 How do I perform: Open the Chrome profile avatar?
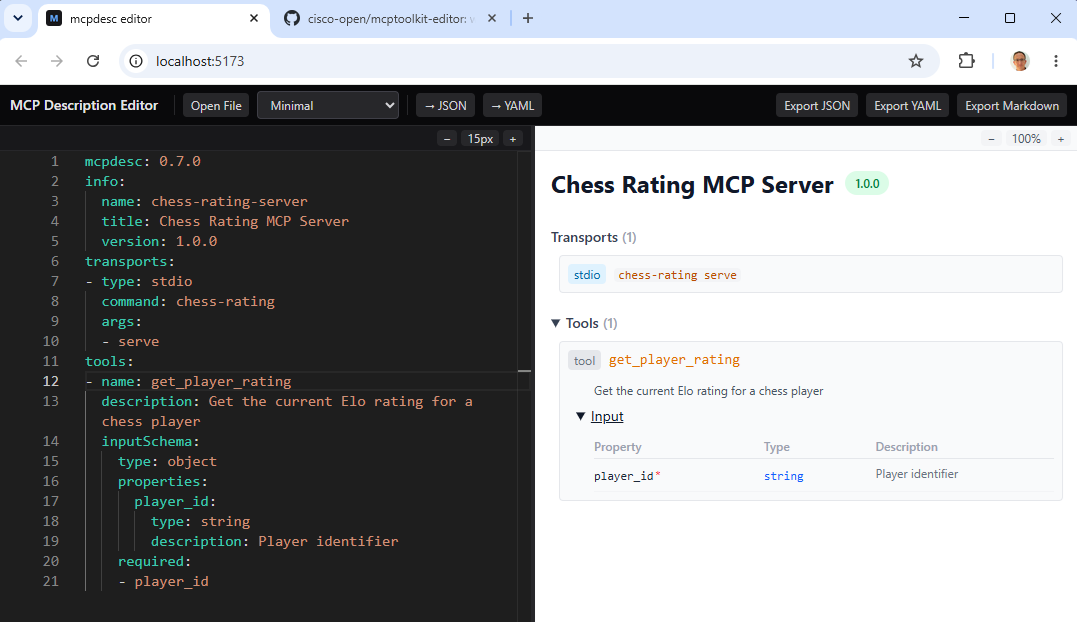pyautogui.click(x=1020, y=61)
